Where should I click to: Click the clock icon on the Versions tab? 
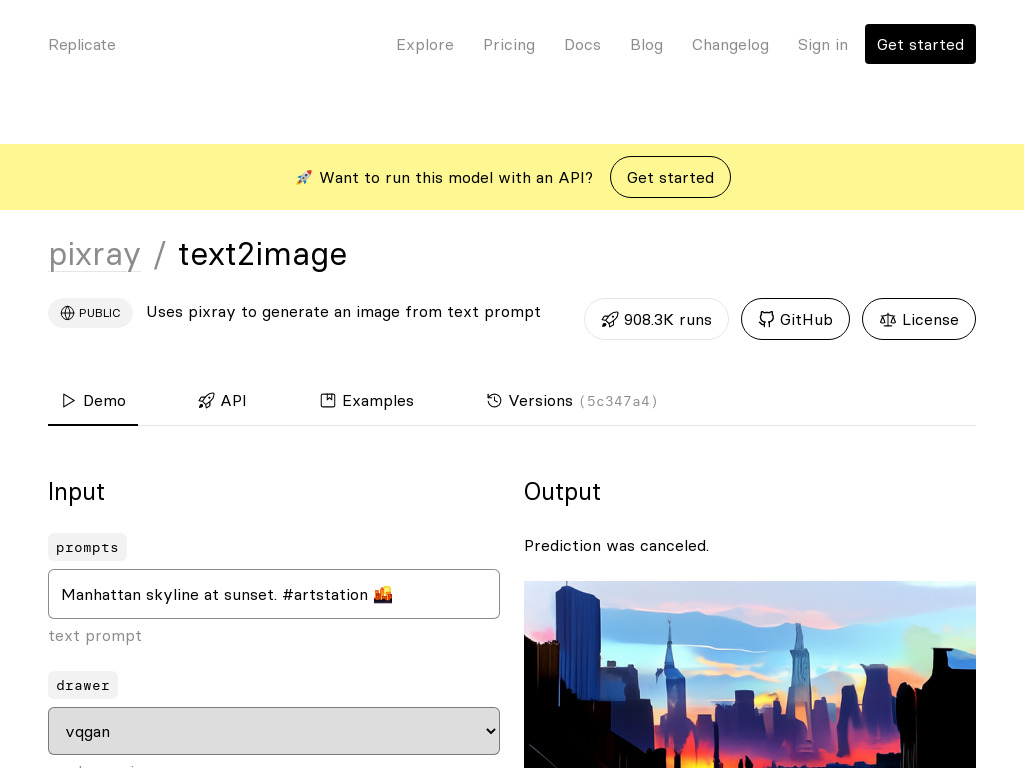click(494, 400)
